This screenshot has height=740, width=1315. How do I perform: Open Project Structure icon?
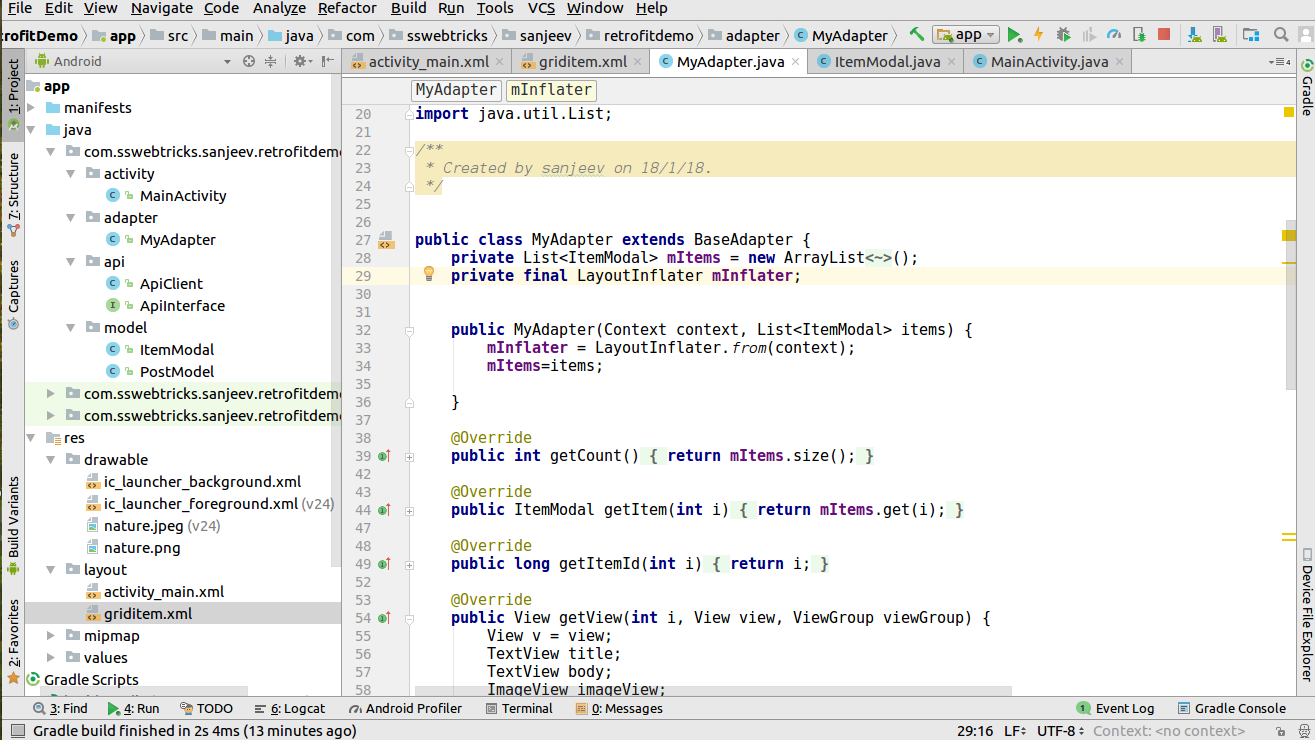click(1251, 34)
